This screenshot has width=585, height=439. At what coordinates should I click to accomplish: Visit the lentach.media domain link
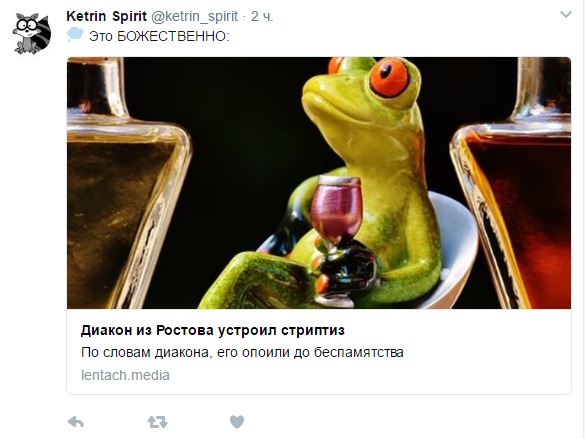coord(125,375)
